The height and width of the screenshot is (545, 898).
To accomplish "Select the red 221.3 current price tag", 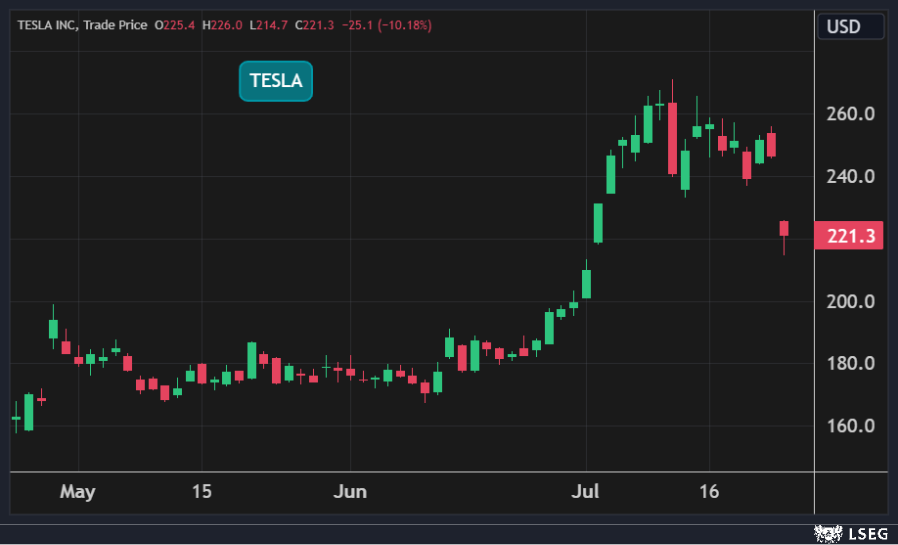I will click(x=849, y=236).
